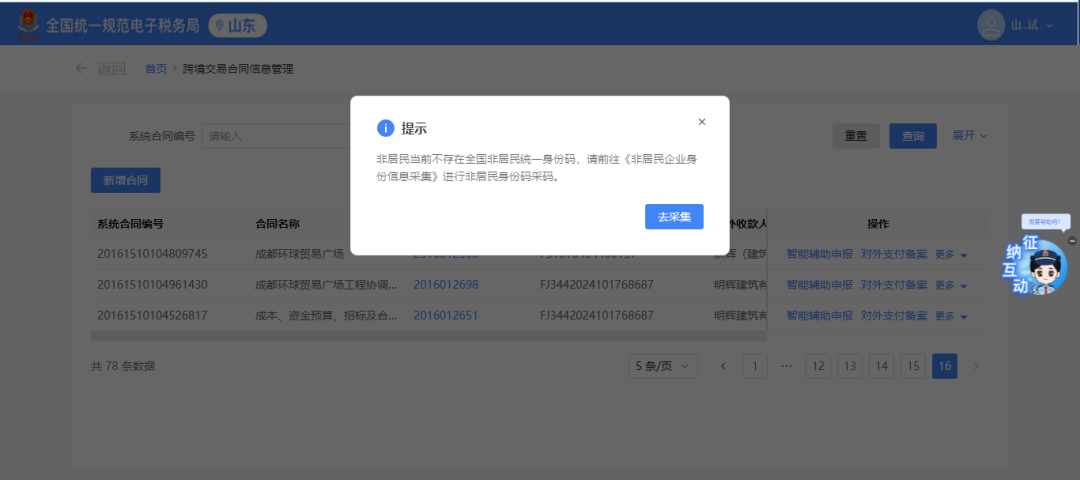The height and width of the screenshot is (480, 1080).
Task: Open the 首页 breadcrumb link
Action: (156, 69)
